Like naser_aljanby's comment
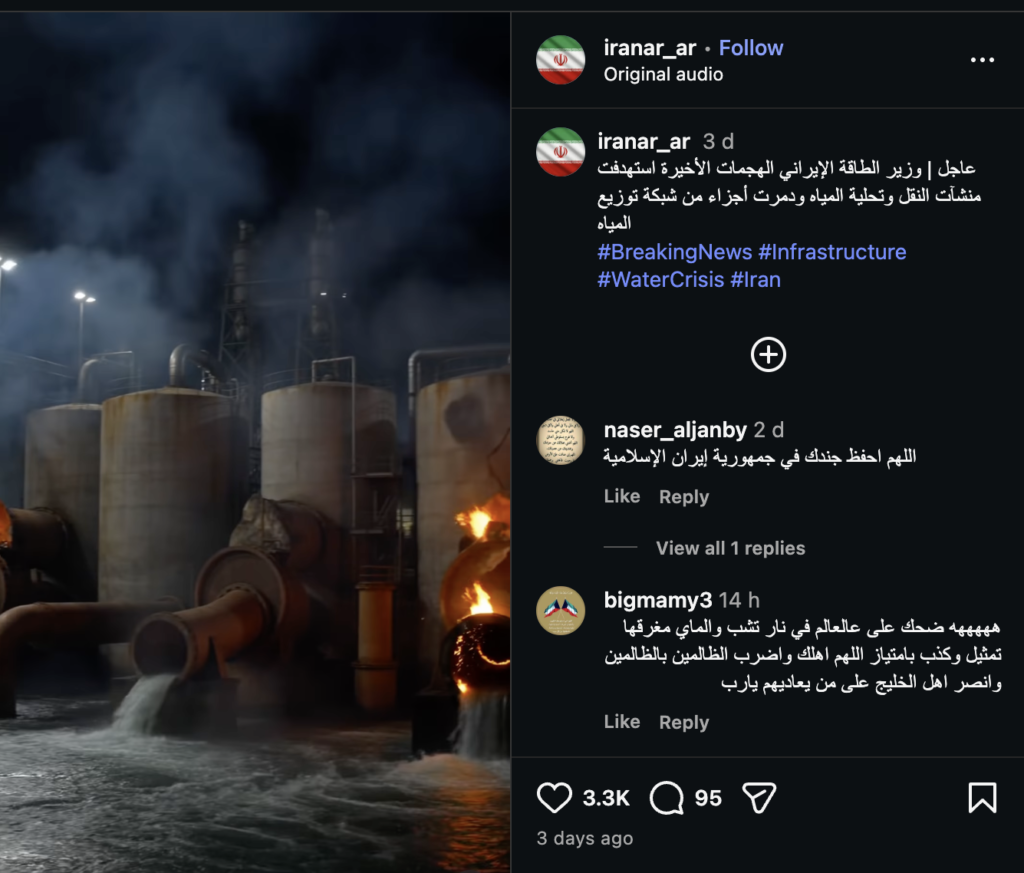1024x873 pixels. [622, 497]
